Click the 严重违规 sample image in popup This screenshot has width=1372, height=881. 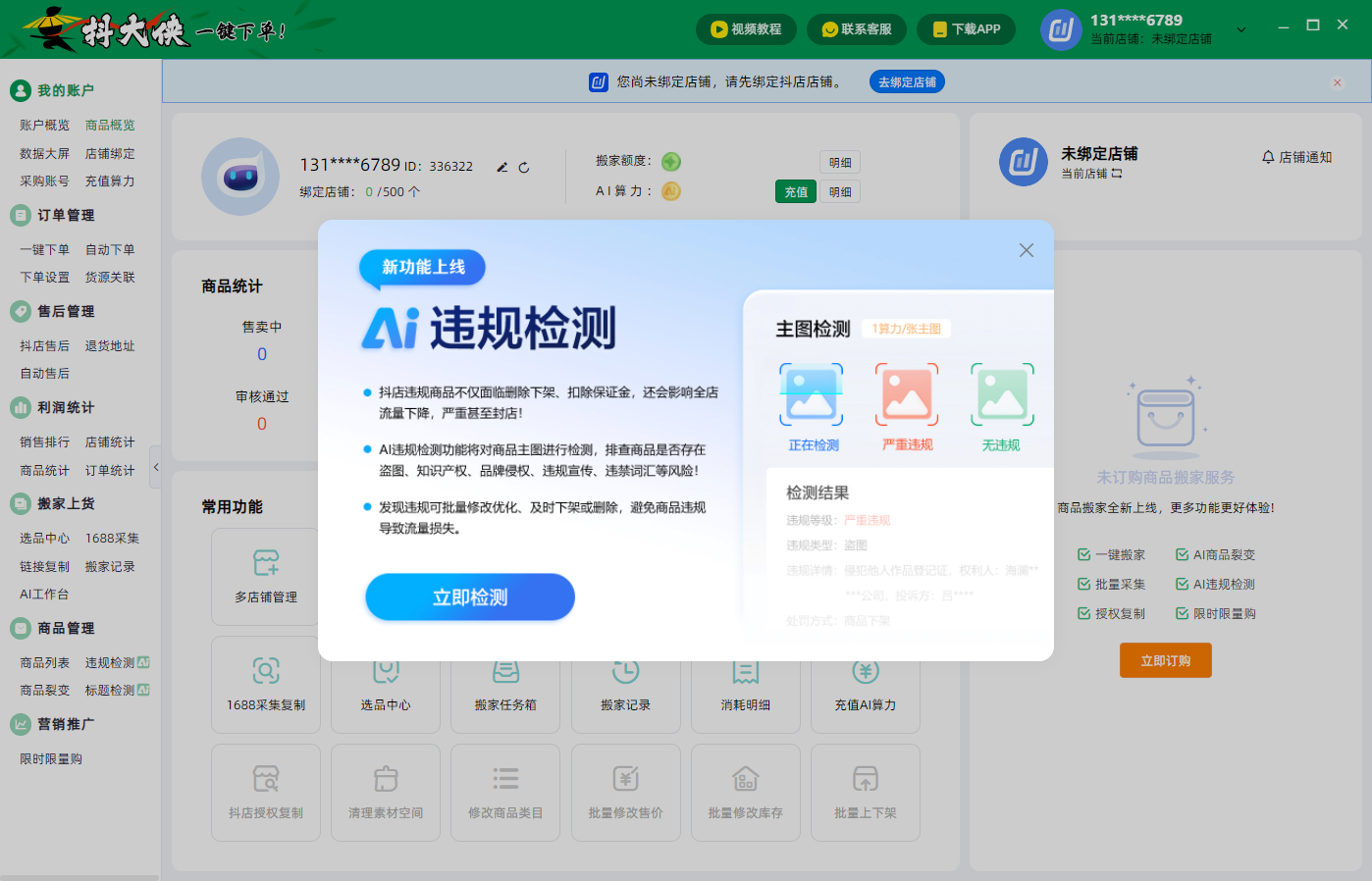click(x=907, y=394)
